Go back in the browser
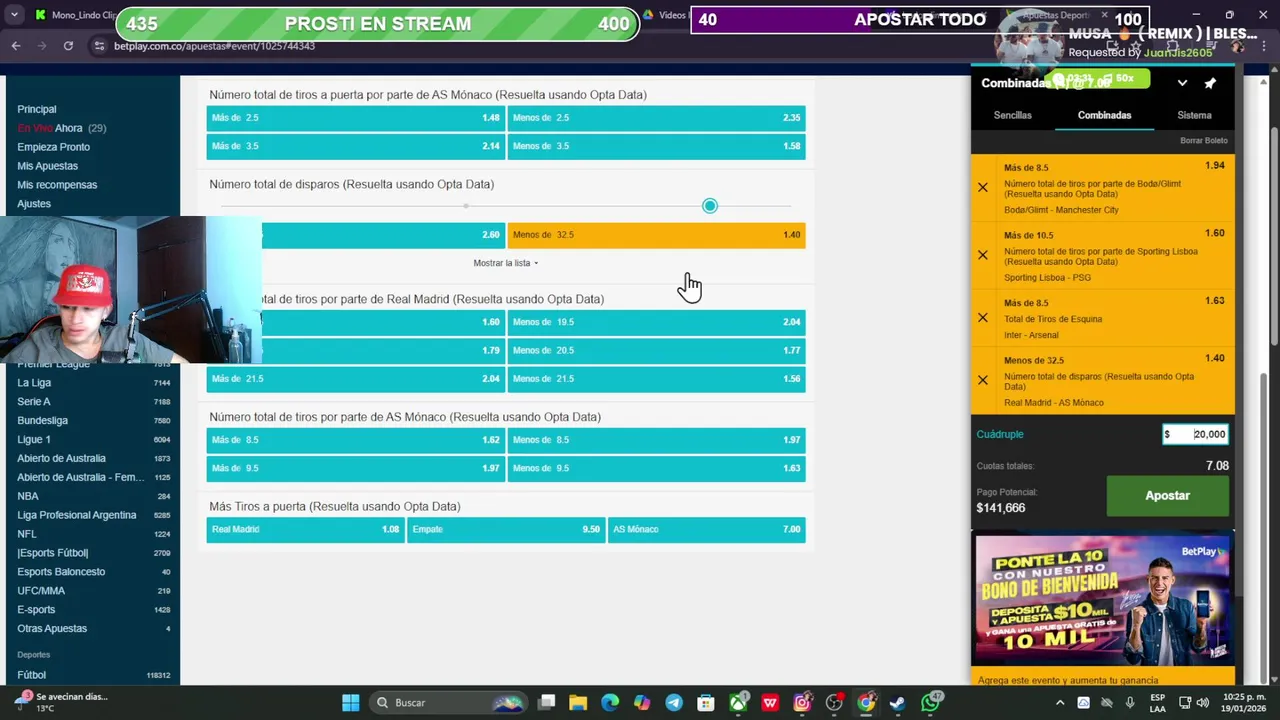 pyautogui.click(x=16, y=46)
